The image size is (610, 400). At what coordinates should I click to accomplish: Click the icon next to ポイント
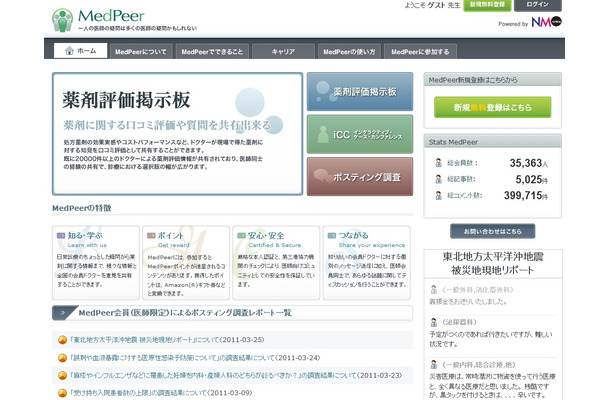coord(151,235)
